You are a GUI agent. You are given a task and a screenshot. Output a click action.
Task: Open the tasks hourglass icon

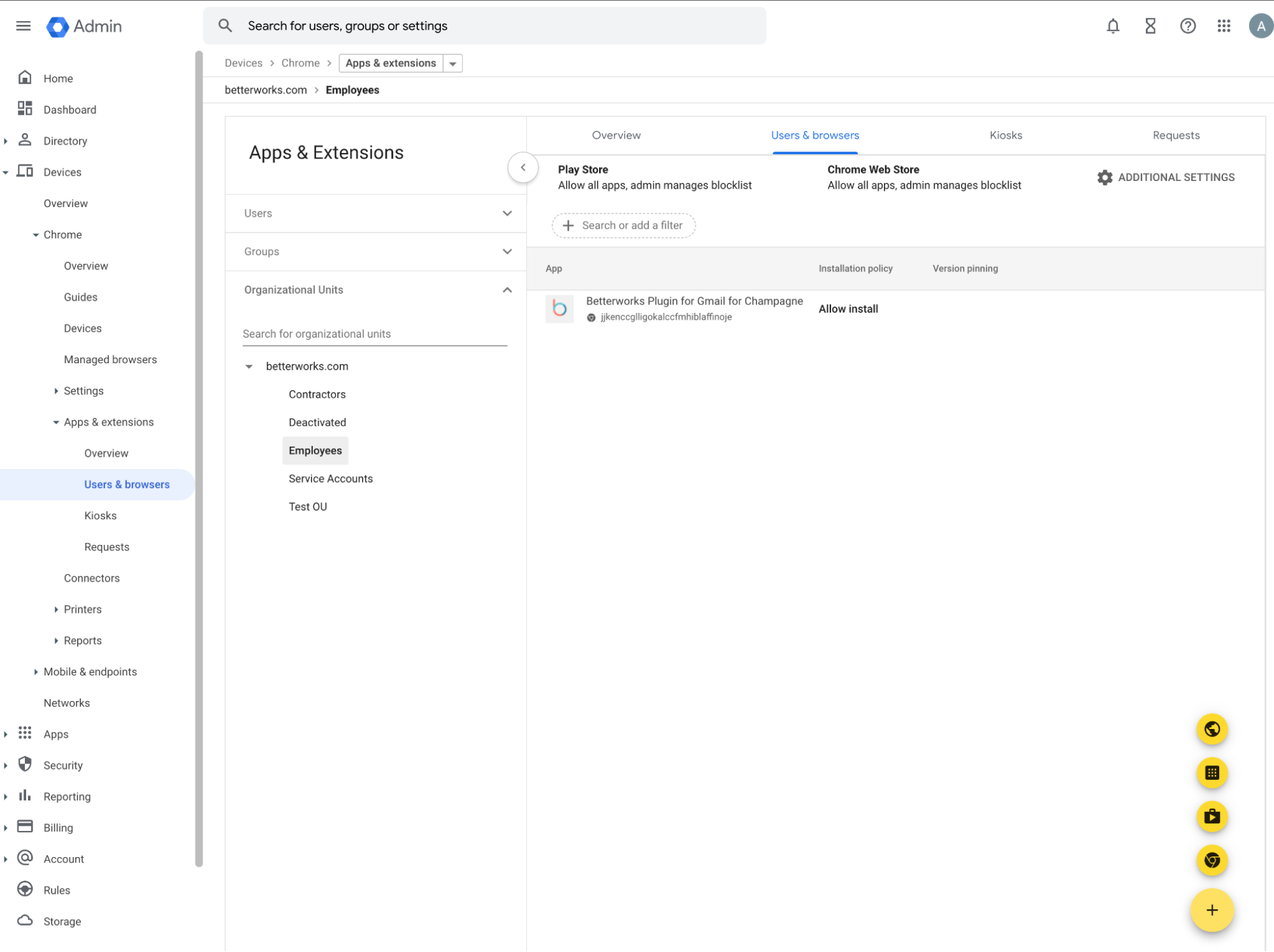tap(1150, 26)
